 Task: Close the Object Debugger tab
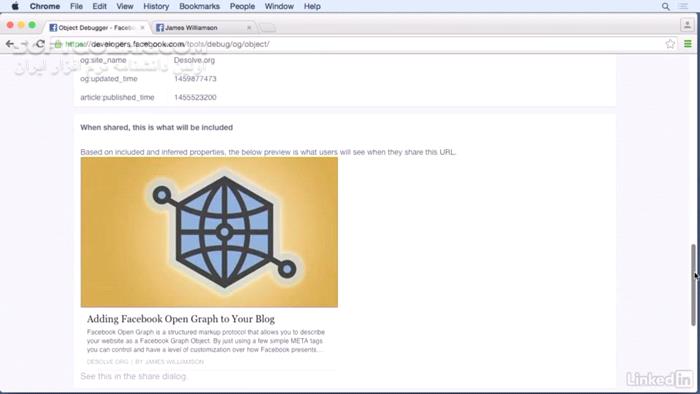click(x=142, y=28)
